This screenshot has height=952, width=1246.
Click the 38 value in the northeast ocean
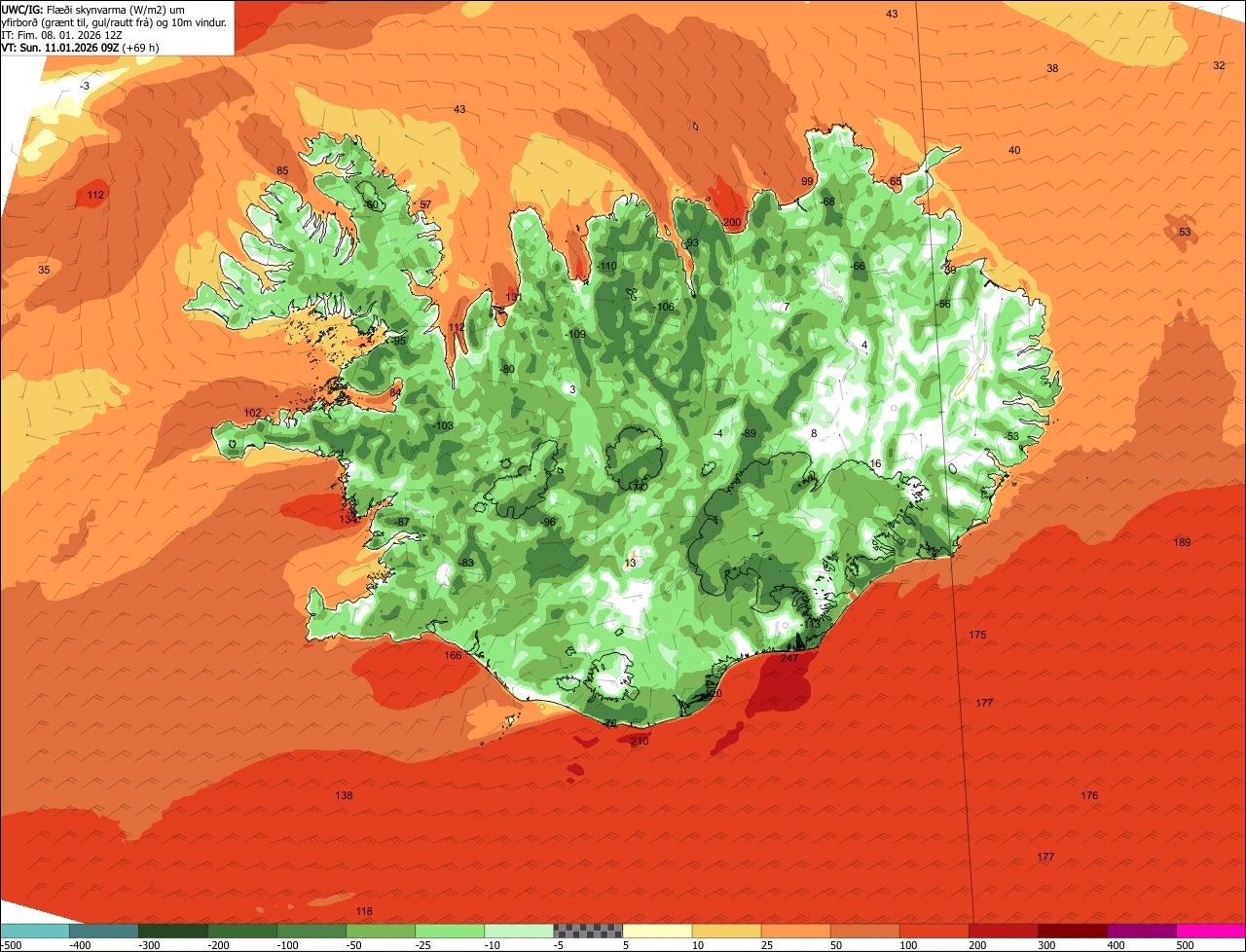click(1052, 68)
